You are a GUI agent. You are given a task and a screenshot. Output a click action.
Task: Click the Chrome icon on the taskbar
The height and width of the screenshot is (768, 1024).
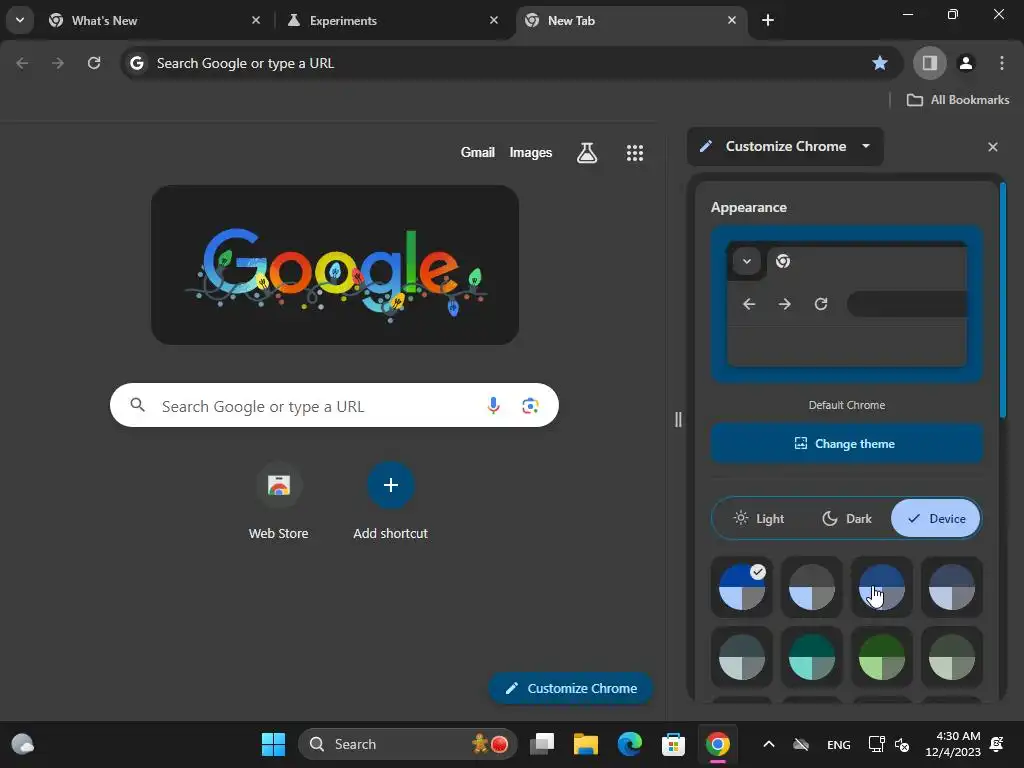[717, 744]
